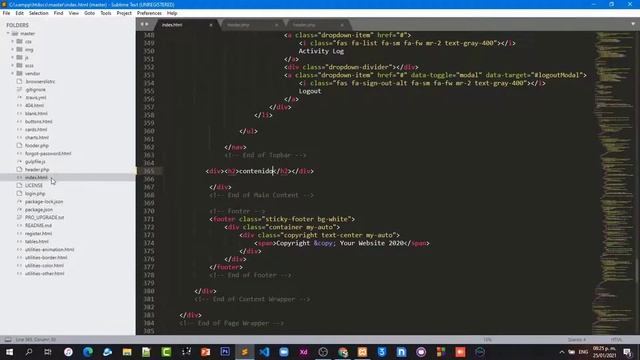Open cards.html in the sidebar
This screenshot has height=360, width=640.
pos(36,129)
